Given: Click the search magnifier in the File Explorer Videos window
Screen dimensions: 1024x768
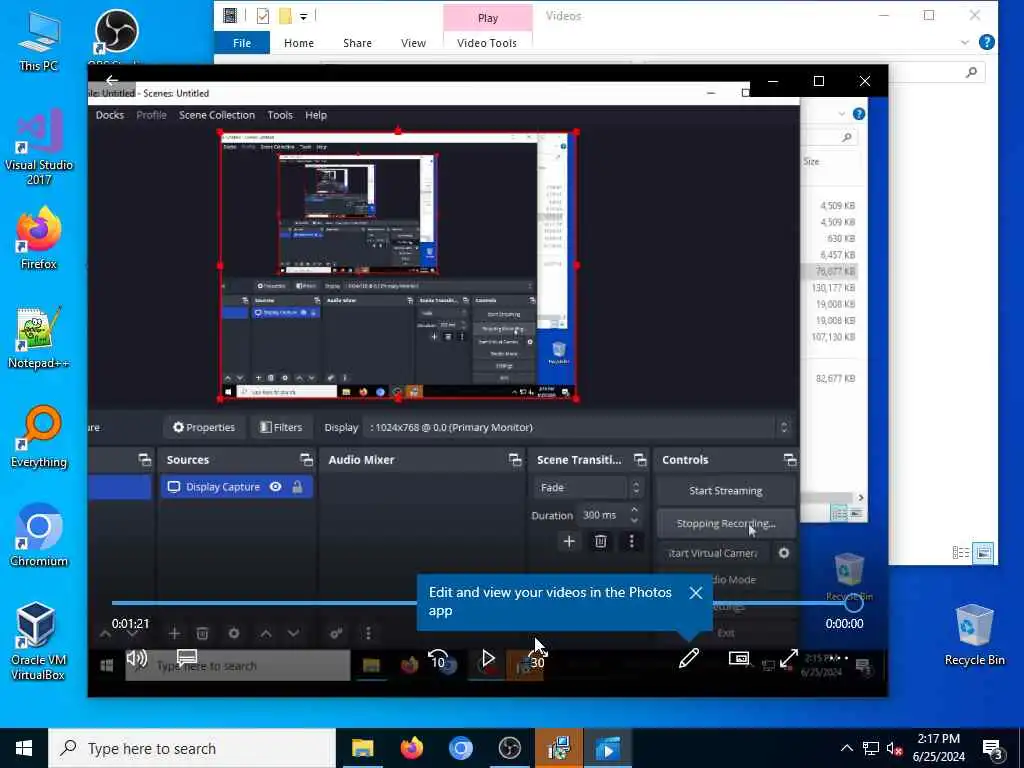Looking at the screenshot, I should point(972,72).
